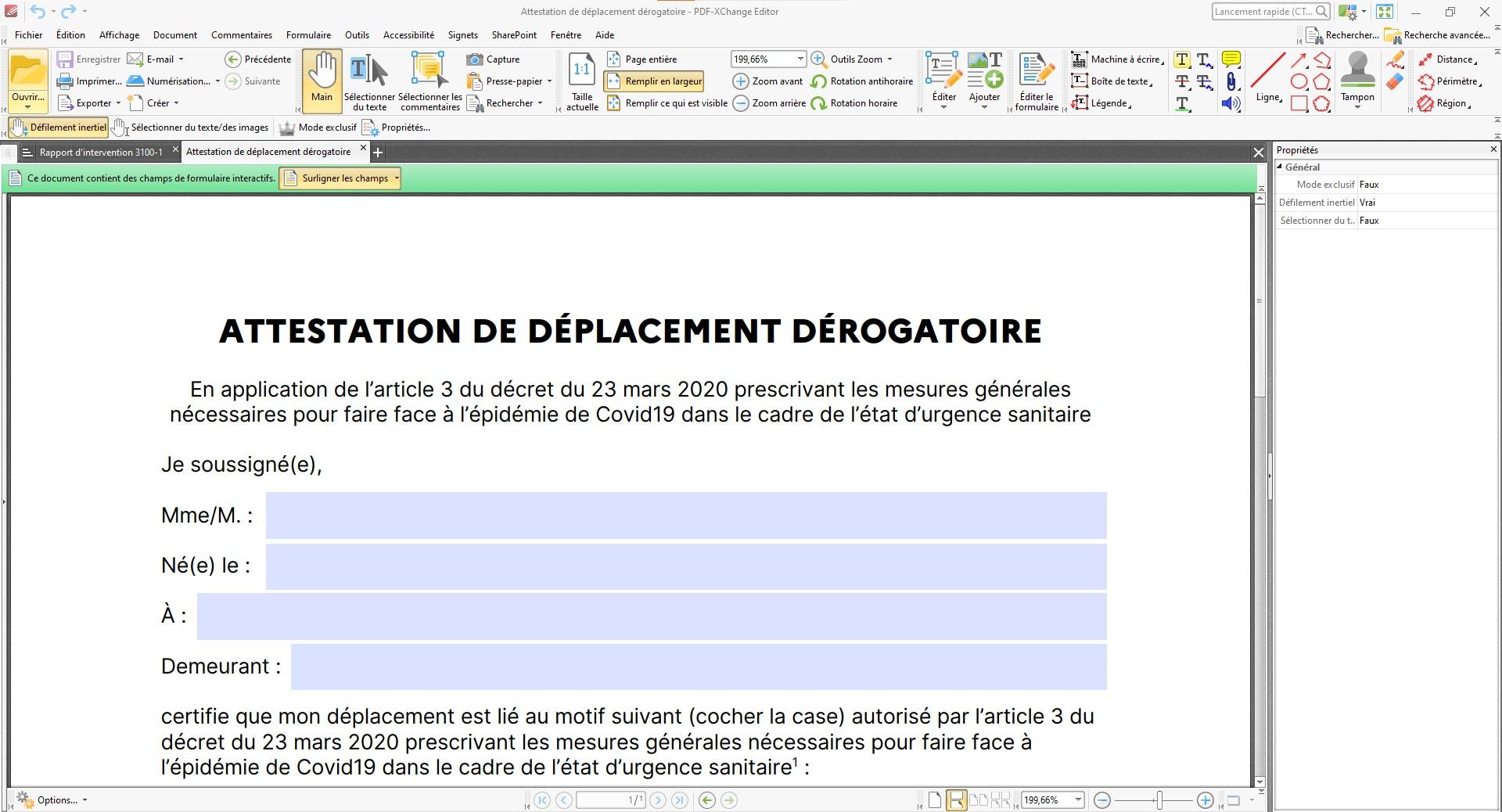
Task: Click the Tampon stamp tool
Action: 1357,77
